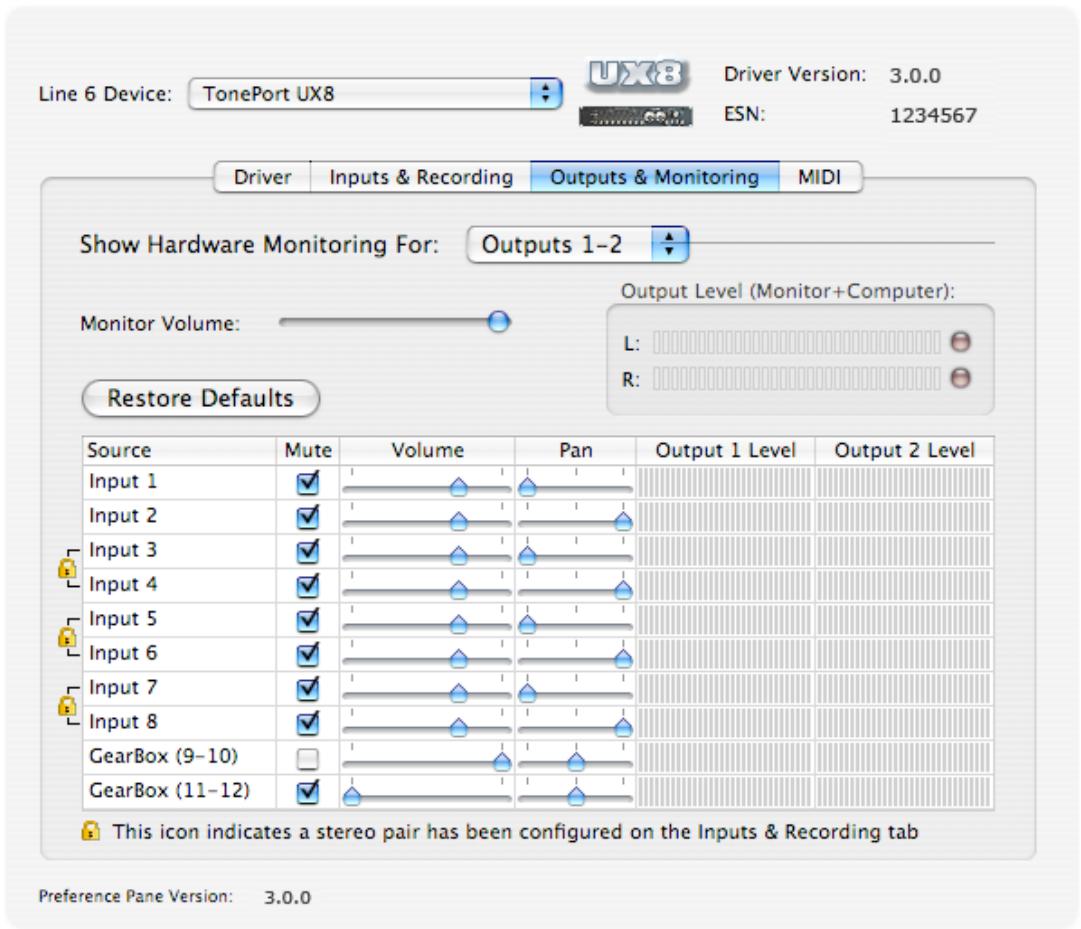Toggle the Mute checkbox for Input 2
Viewport: 1081px width, 929px height.
(307, 517)
